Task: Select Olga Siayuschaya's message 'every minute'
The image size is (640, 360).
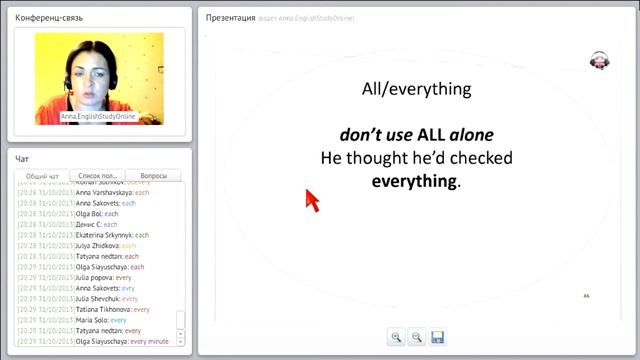Action: point(93,341)
